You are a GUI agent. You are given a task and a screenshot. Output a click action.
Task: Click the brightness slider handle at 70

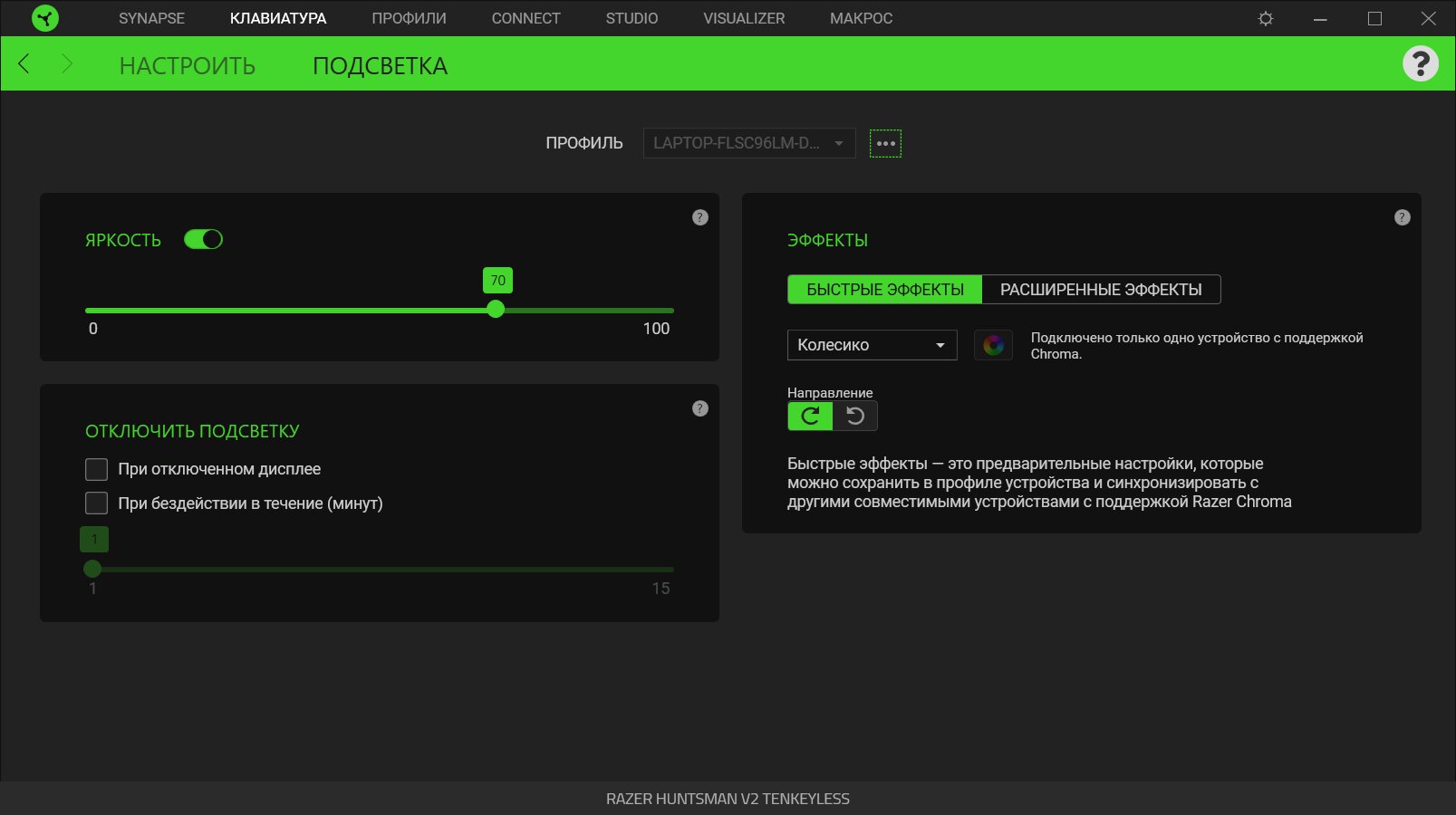click(x=495, y=310)
